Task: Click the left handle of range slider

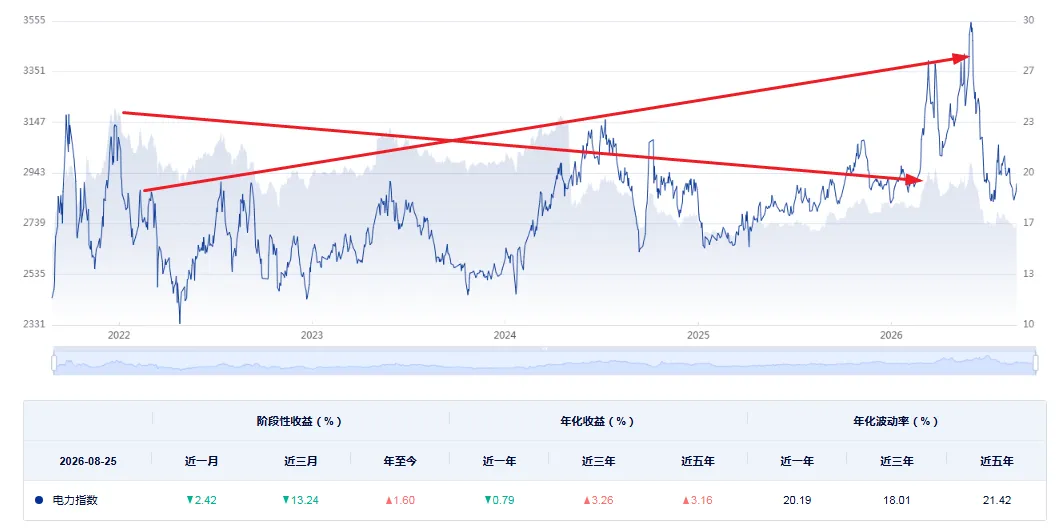Action: (53, 363)
